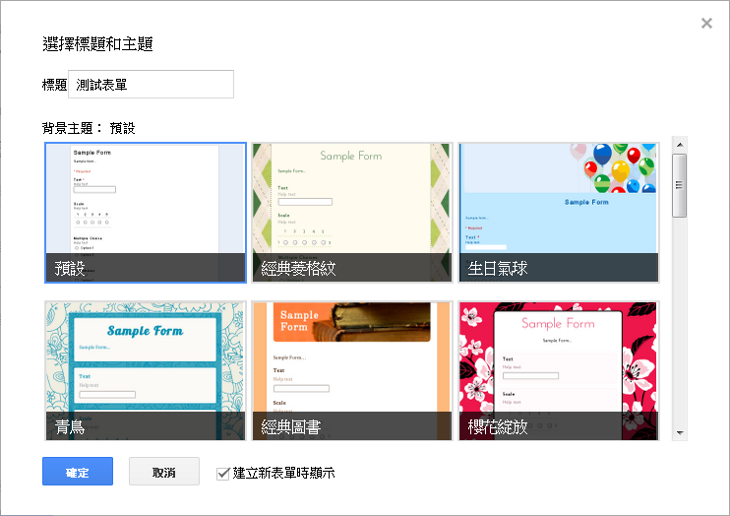Click the 生日氣球 caption bar

558,268
